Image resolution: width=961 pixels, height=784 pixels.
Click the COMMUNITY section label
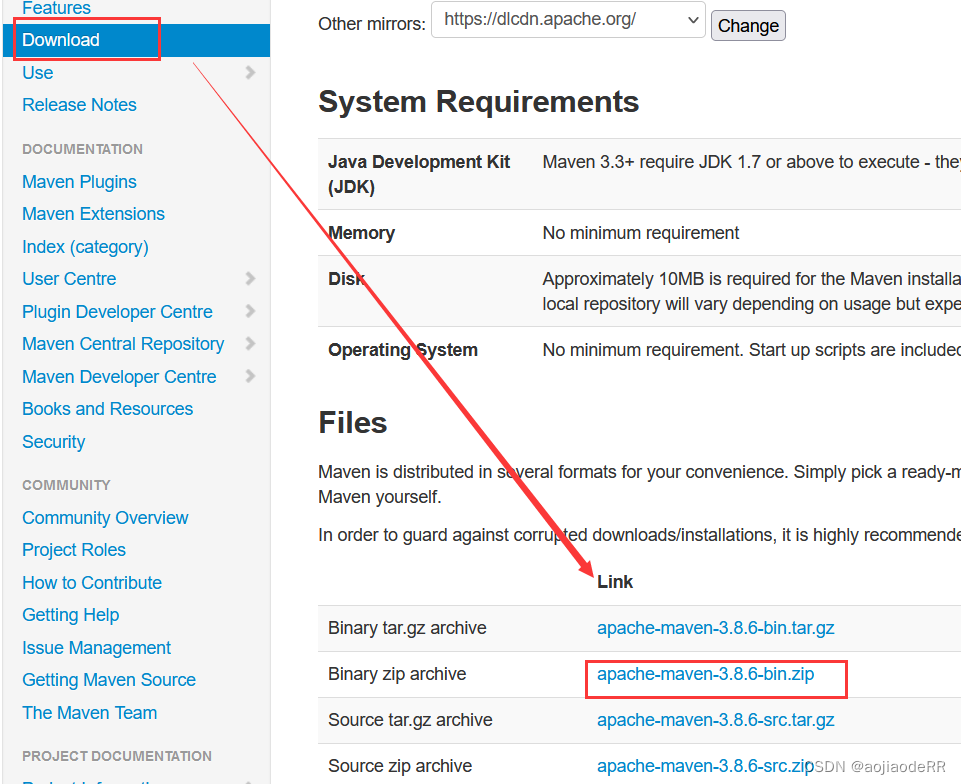click(66, 485)
